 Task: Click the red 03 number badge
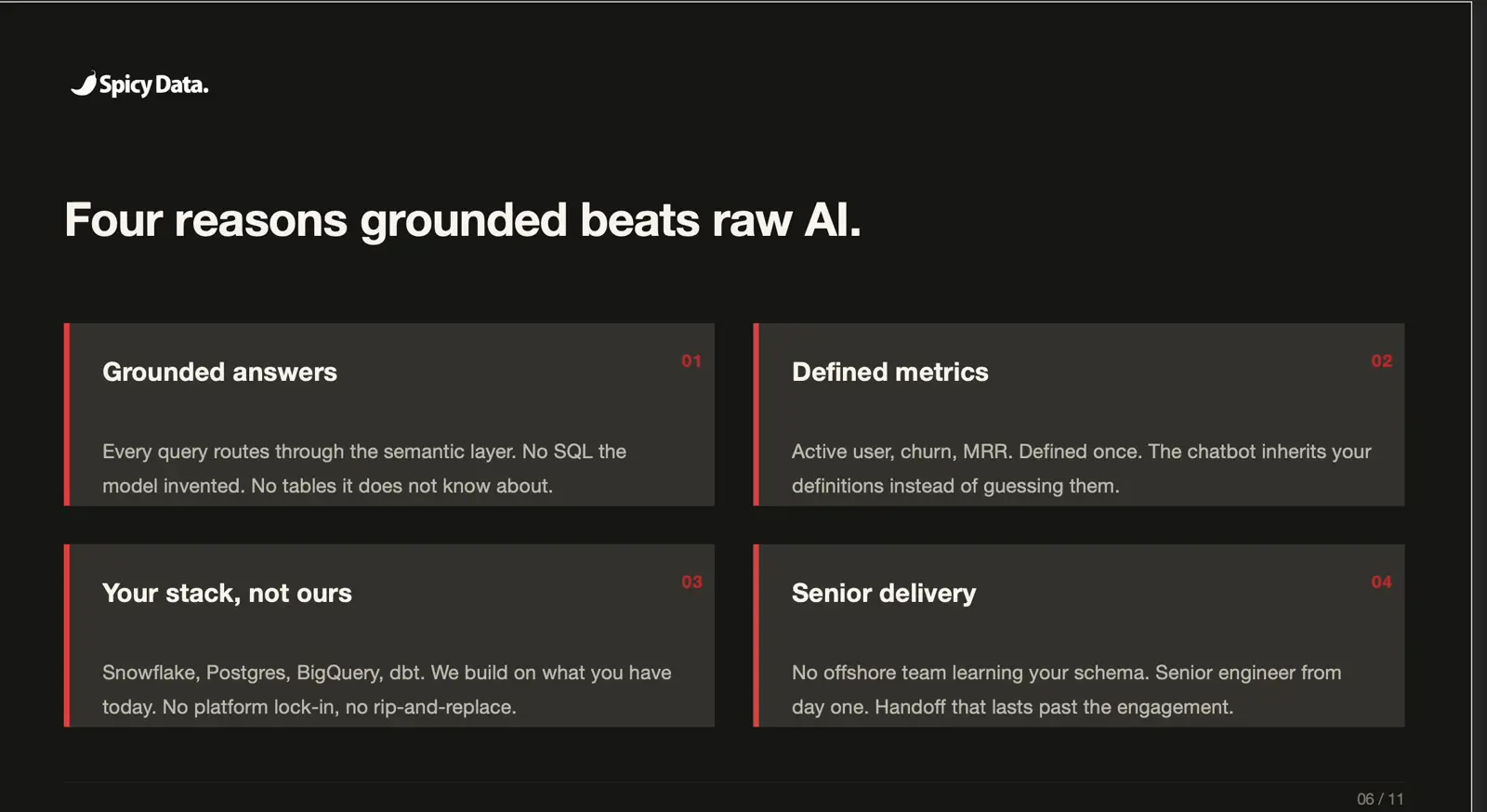(x=691, y=582)
